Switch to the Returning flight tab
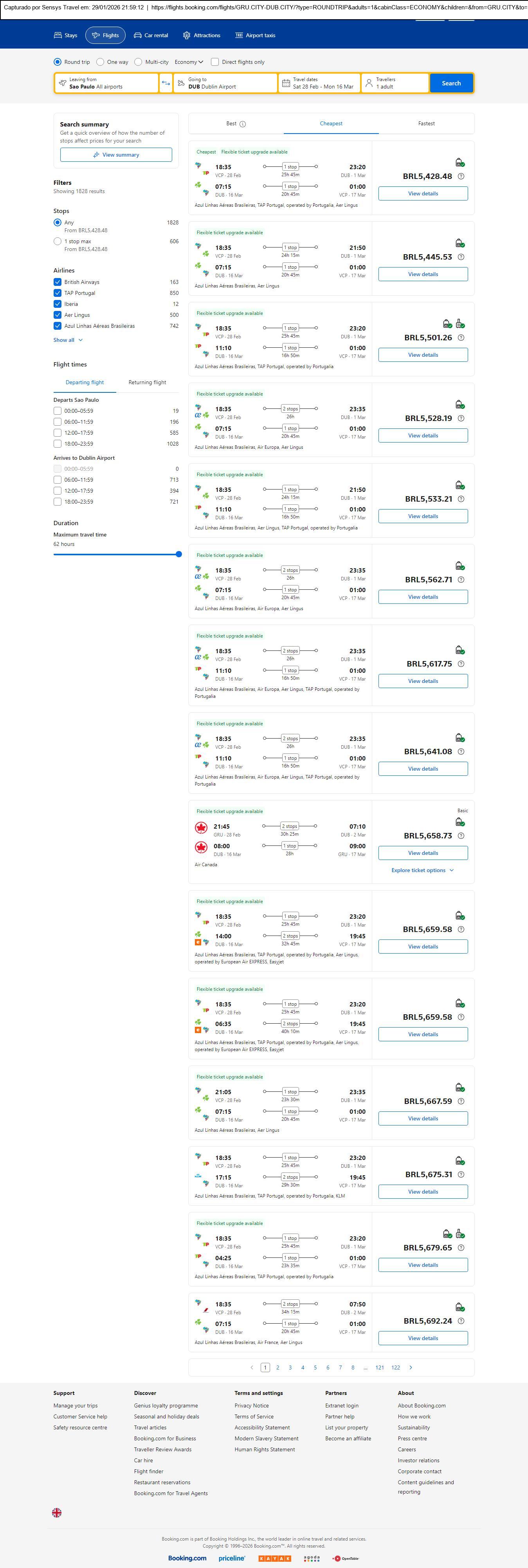Screen dimensions: 528x1568 pos(147,382)
